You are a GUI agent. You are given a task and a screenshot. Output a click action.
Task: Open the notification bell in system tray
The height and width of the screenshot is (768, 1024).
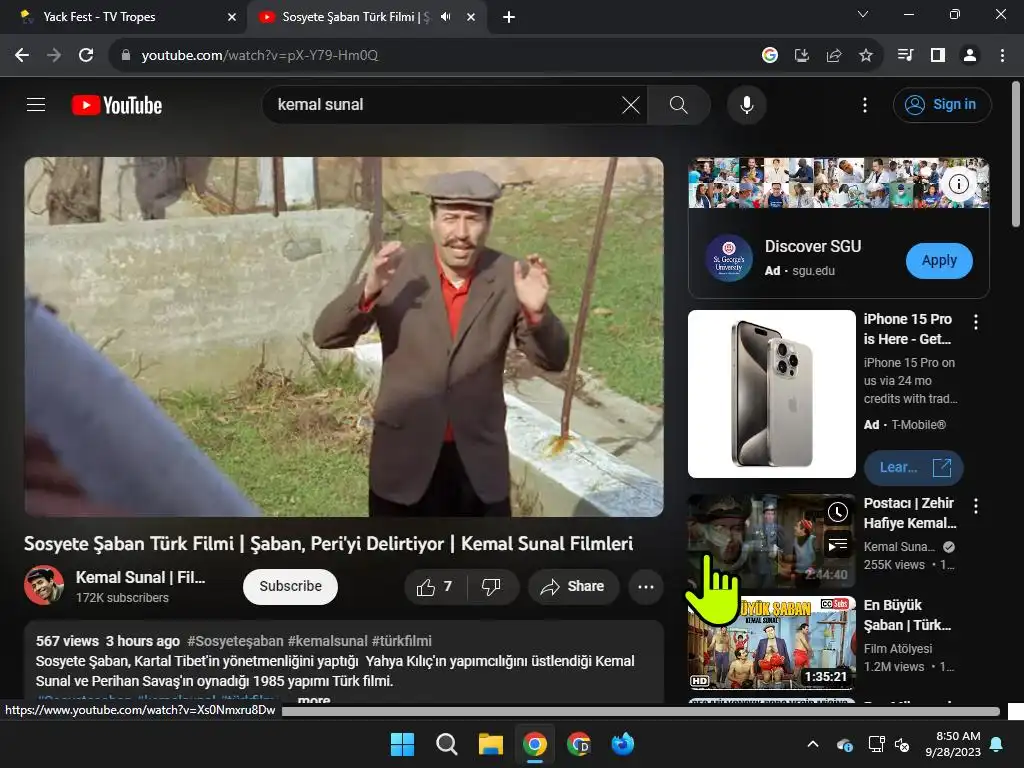point(997,744)
